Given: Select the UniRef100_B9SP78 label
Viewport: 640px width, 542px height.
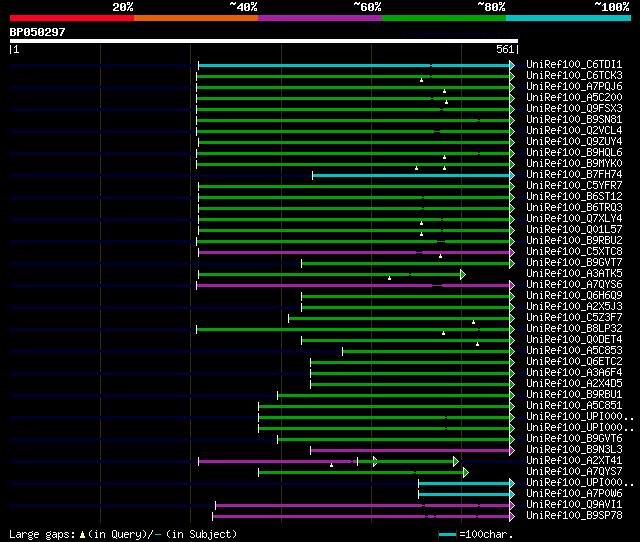Looking at the screenshot, I should pos(574,516).
